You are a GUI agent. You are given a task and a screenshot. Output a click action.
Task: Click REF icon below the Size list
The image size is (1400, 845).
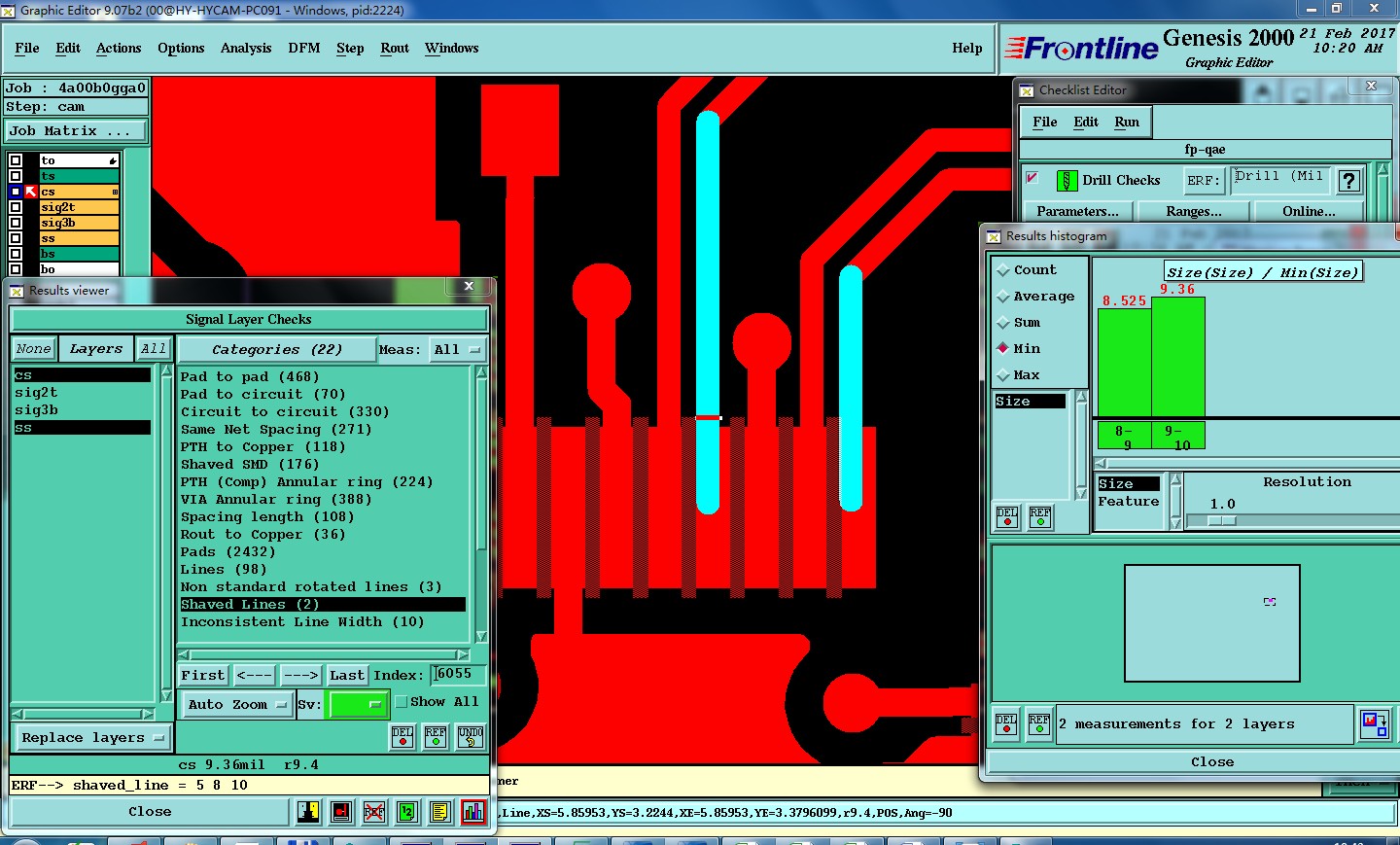coord(1040,517)
